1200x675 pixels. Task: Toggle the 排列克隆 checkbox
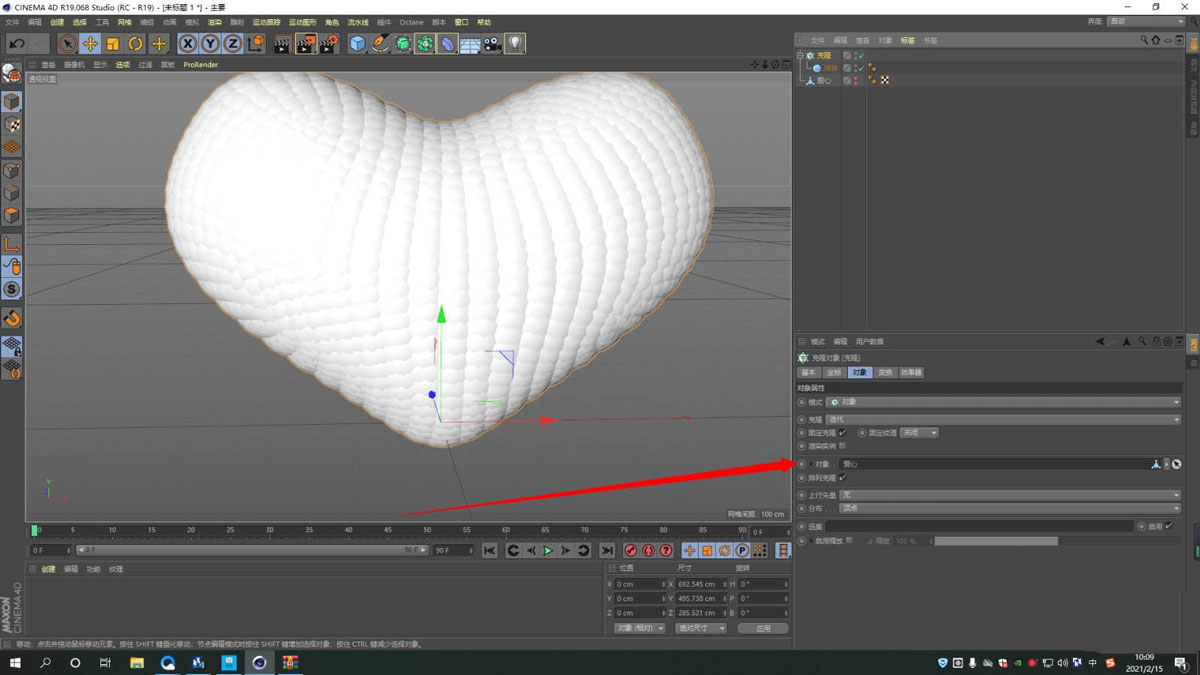click(x=842, y=478)
